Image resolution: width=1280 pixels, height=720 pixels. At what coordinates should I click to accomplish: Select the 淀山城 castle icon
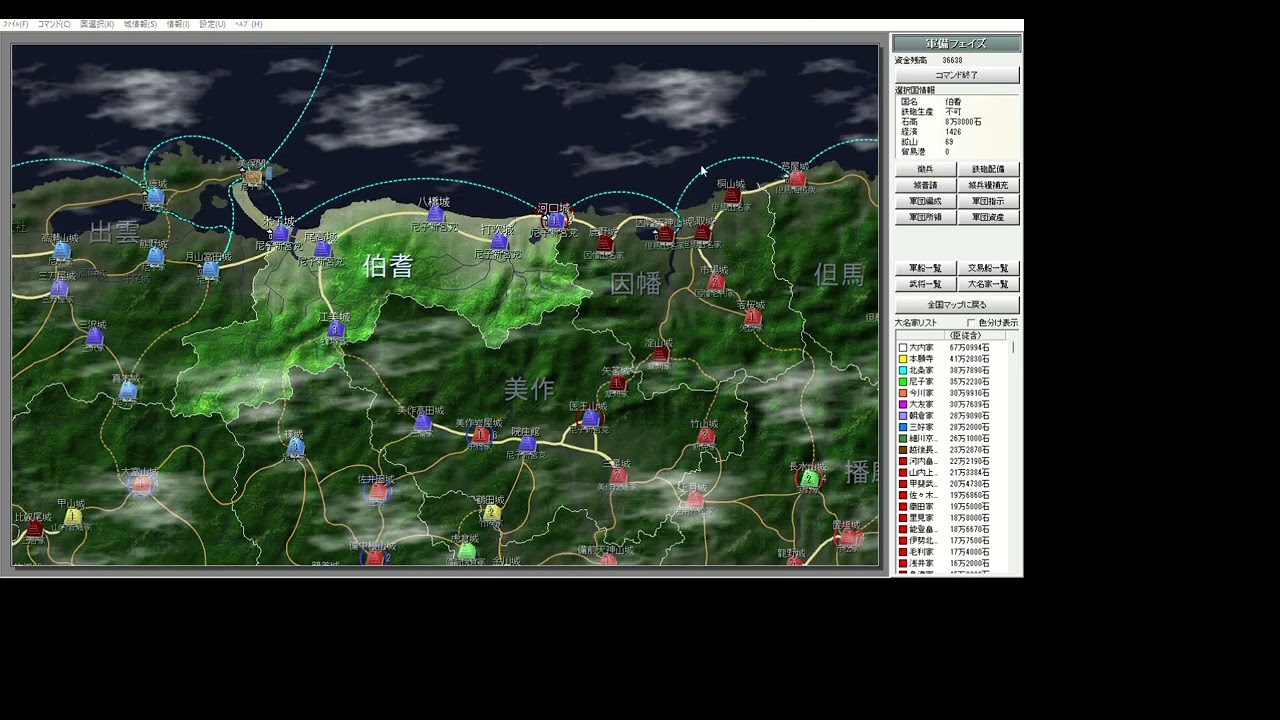tap(659, 355)
